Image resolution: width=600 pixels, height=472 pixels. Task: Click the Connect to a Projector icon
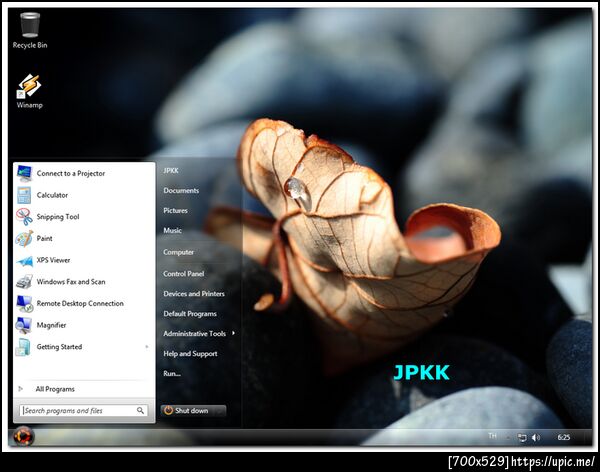pyautogui.click(x=24, y=173)
